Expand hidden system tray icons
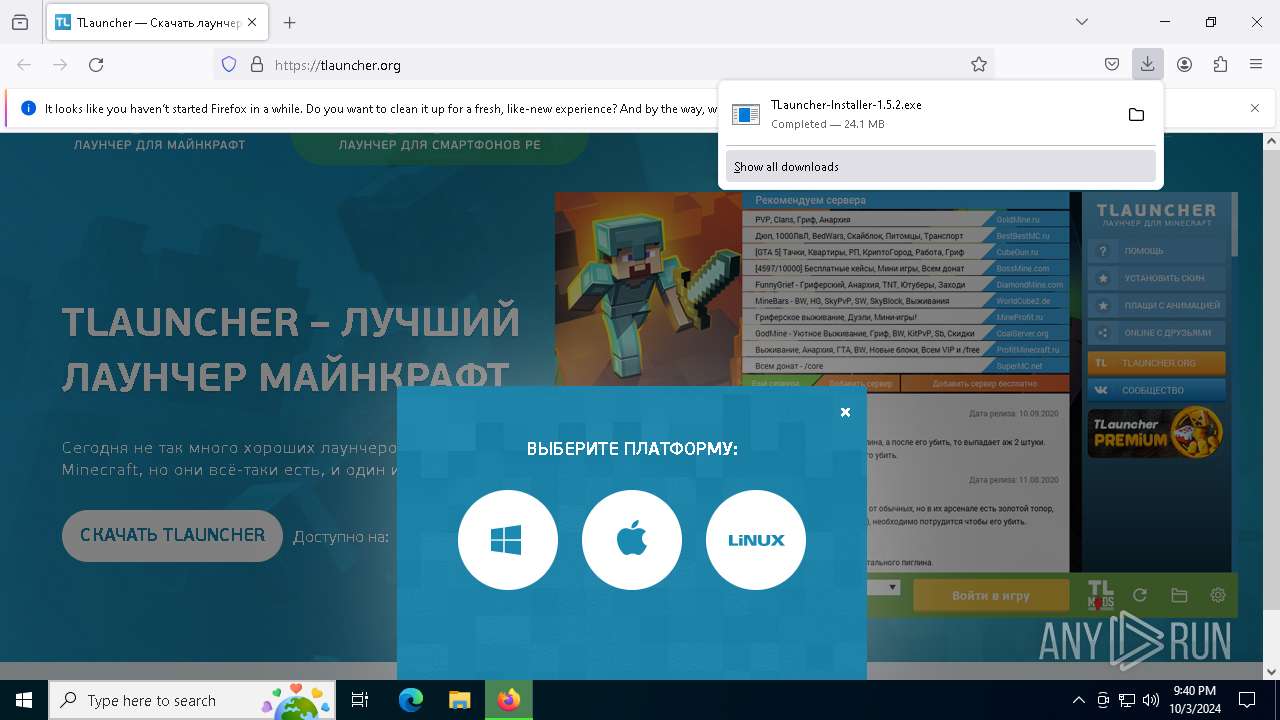1280x720 pixels. coord(1078,700)
